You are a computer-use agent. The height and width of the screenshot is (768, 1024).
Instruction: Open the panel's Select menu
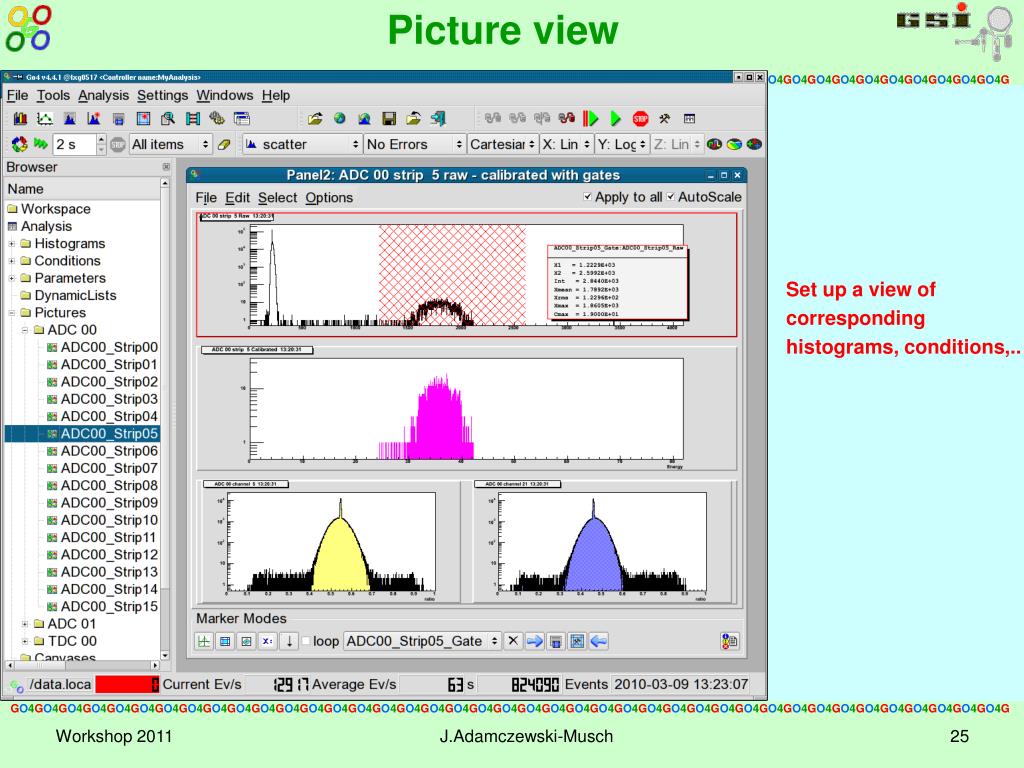click(x=278, y=198)
